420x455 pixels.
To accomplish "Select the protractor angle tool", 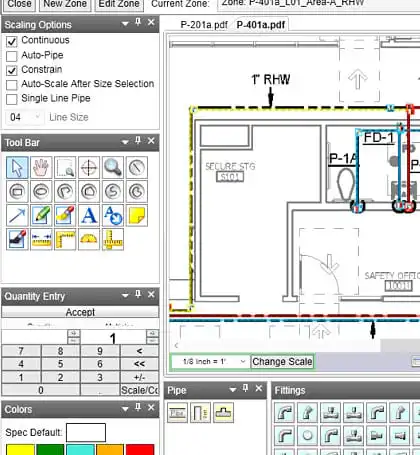I will (89, 239).
